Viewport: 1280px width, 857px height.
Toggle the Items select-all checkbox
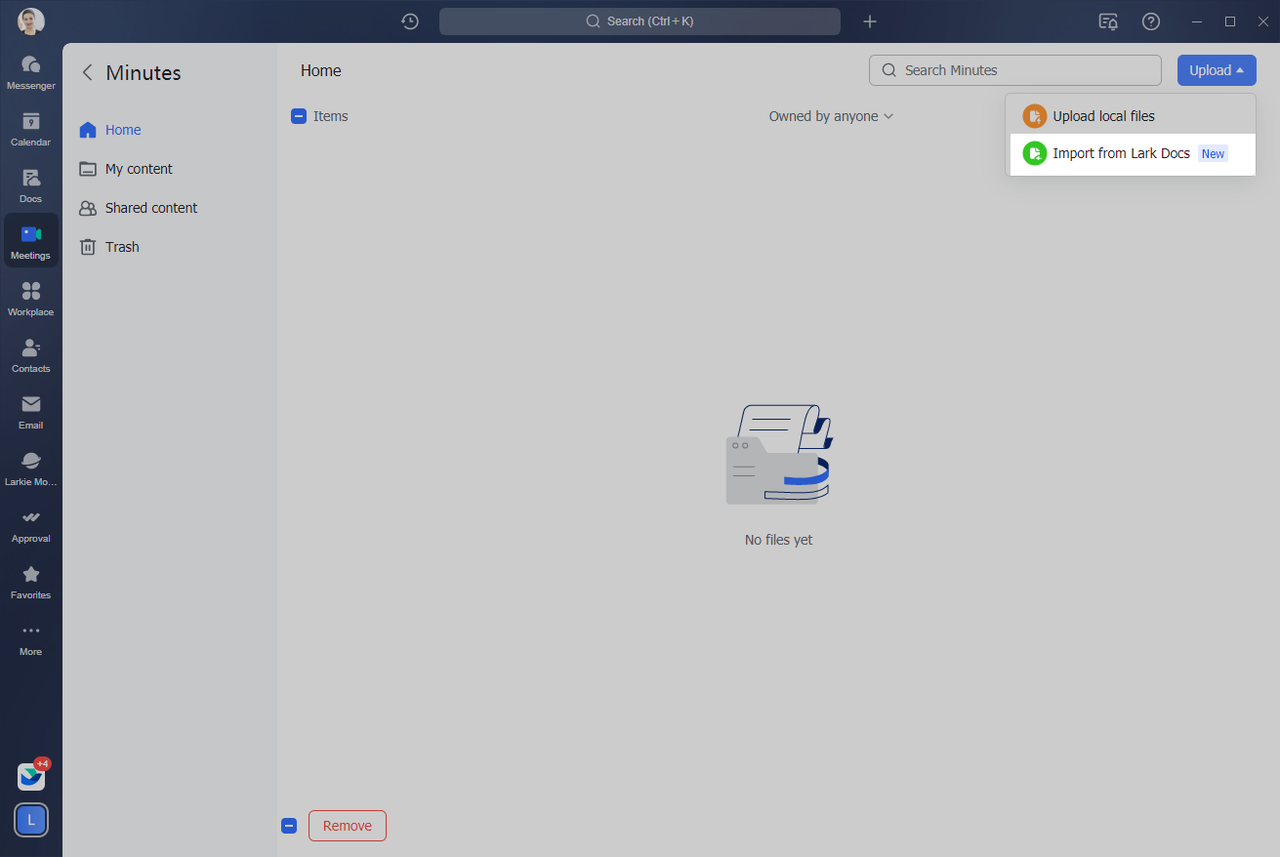298,116
